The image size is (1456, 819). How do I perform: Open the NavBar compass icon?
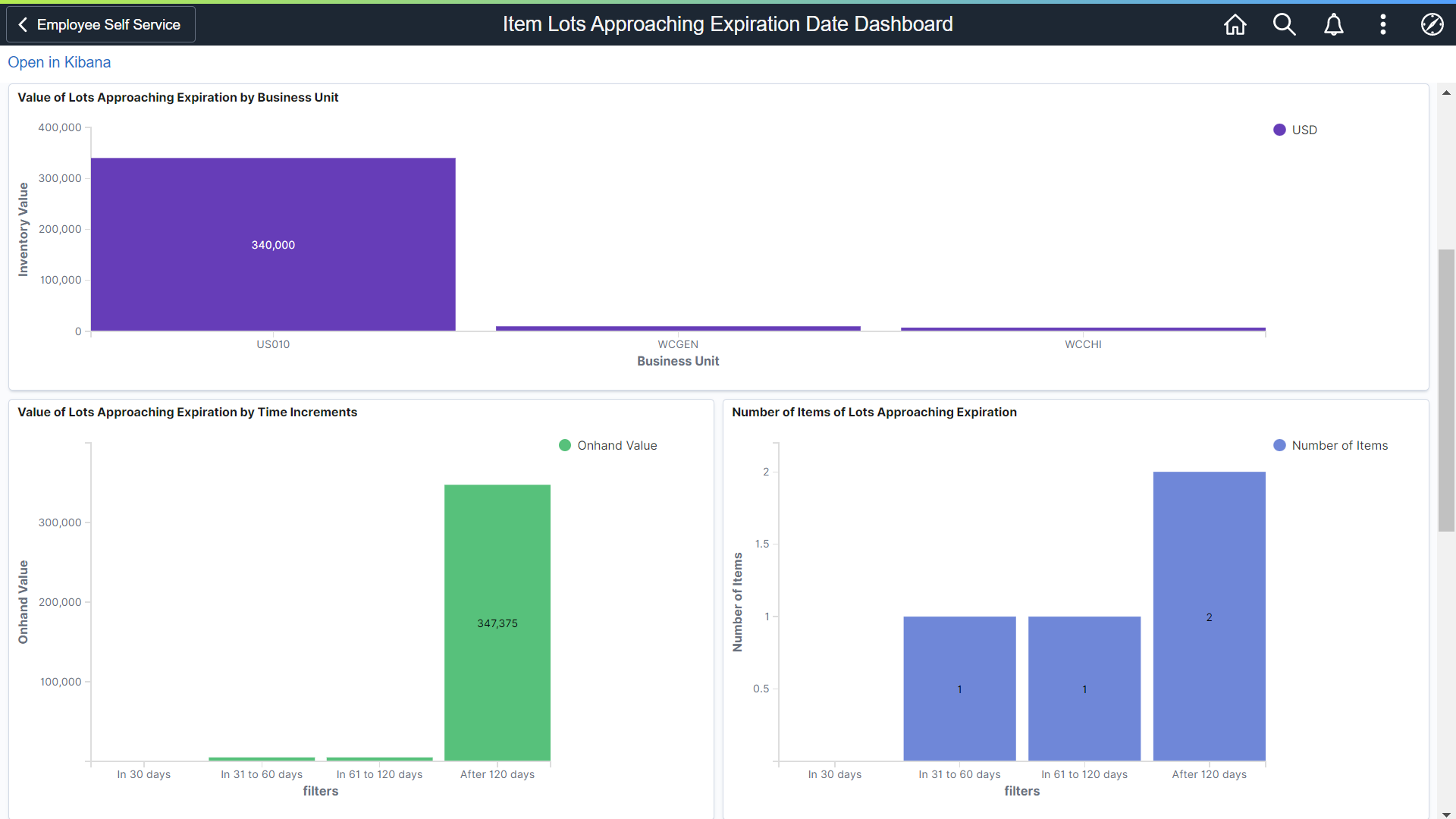tap(1432, 24)
